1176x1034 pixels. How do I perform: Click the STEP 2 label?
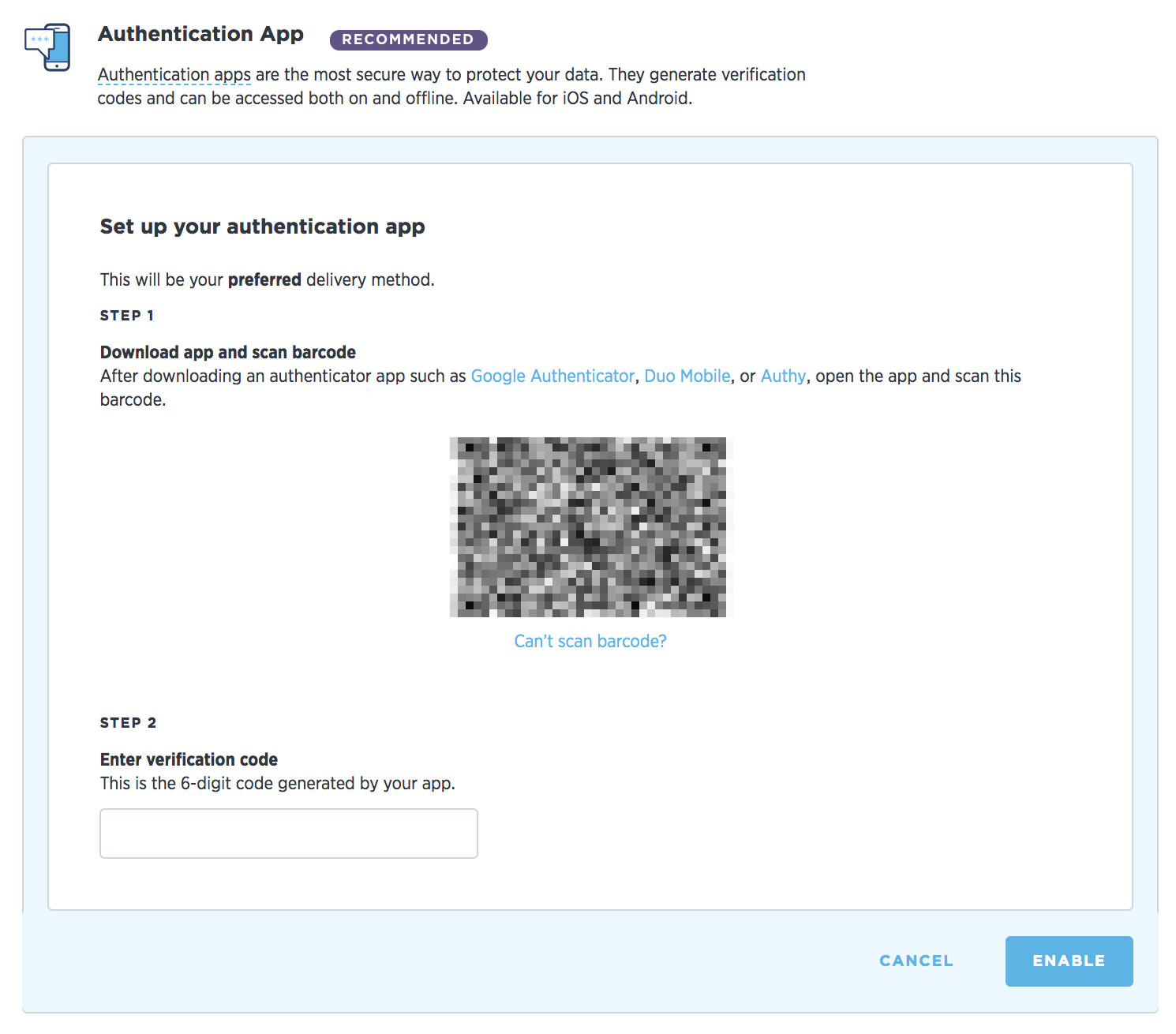pos(129,723)
